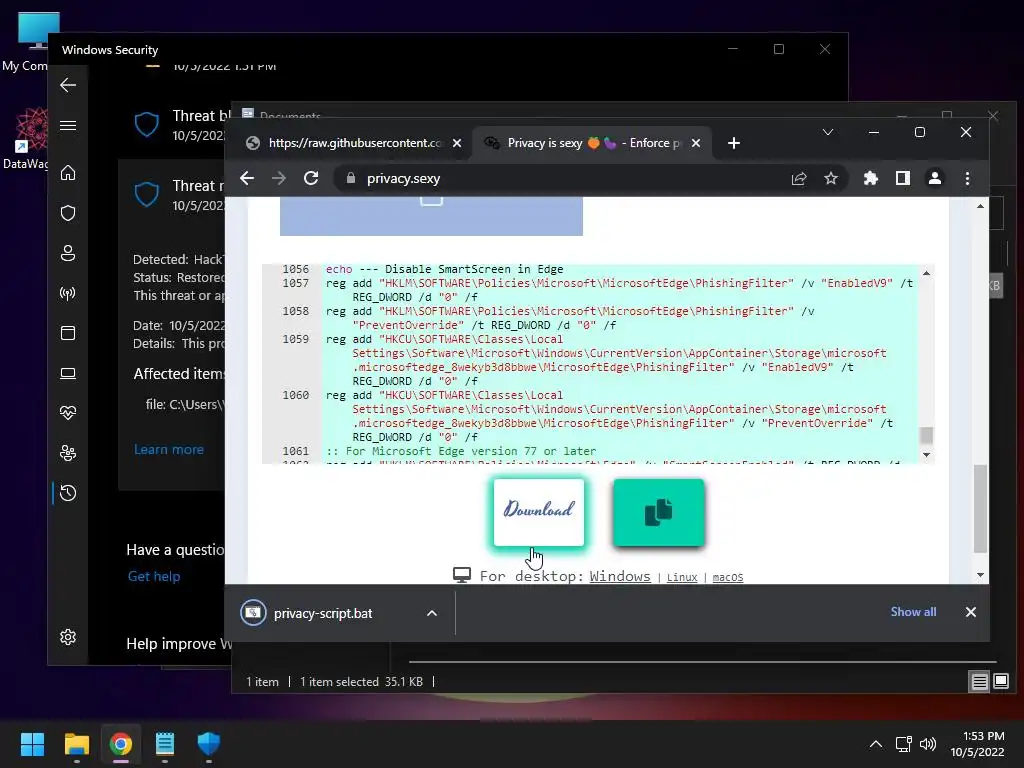The height and width of the screenshot is (768, 1024).
Task: Open Chrome three-dot menu
Action: tap(967, 178)
